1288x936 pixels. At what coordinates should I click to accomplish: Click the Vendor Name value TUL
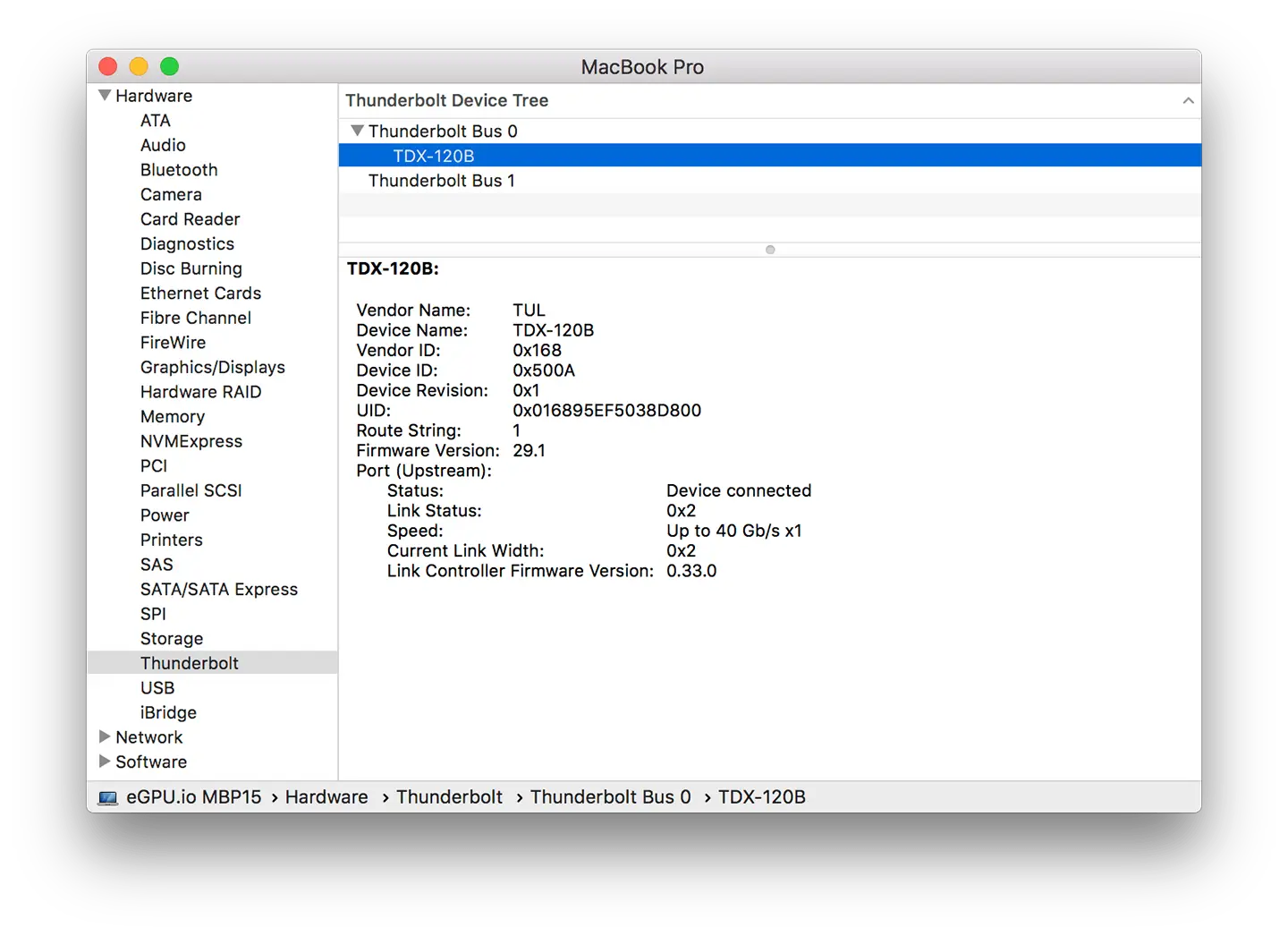coord(529,311)
